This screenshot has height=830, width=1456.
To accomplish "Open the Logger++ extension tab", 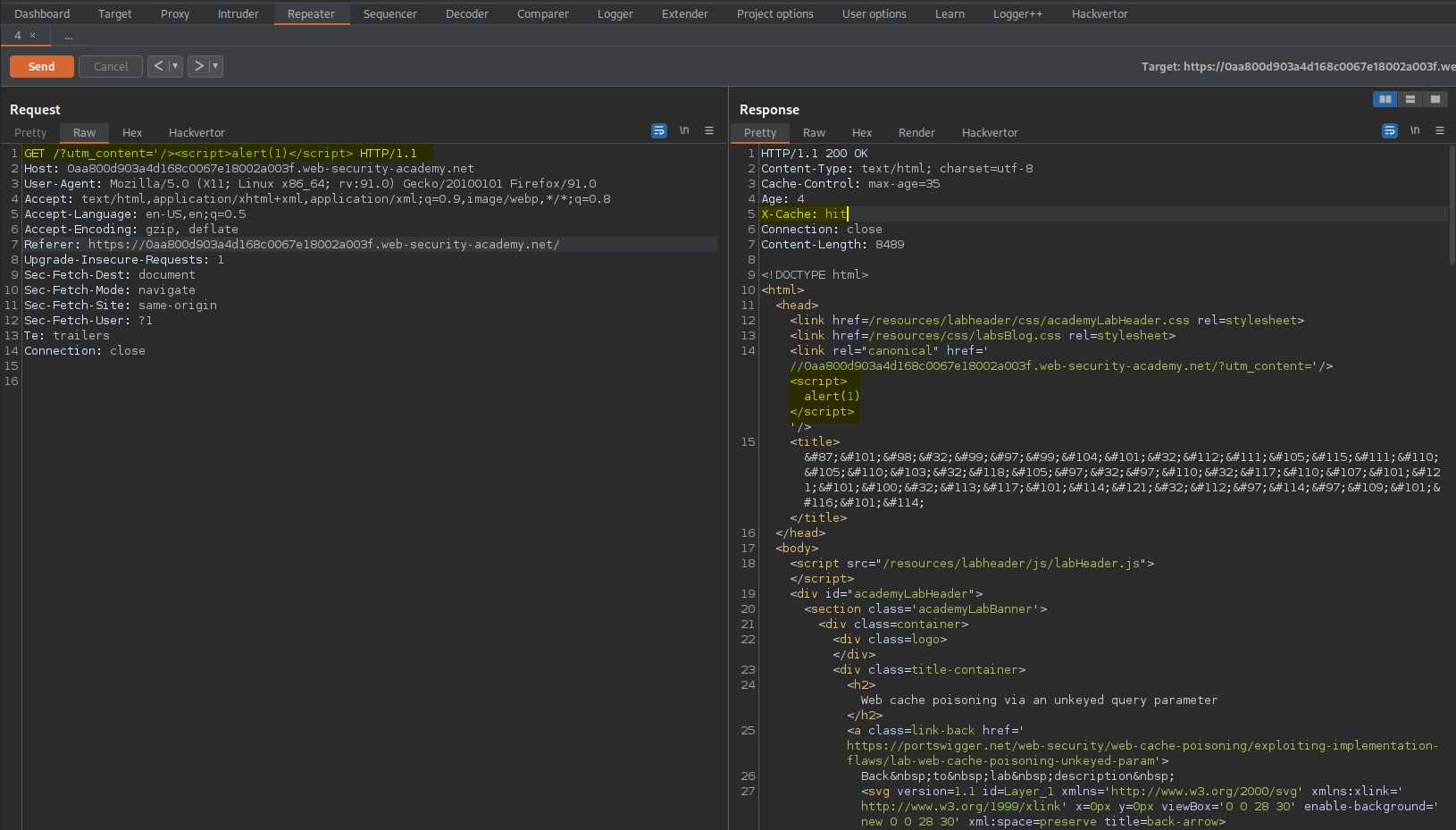I will [1018, 13].
